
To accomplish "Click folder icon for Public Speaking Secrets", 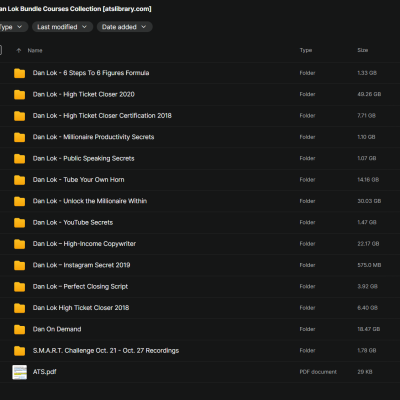I will pos(20,158).
